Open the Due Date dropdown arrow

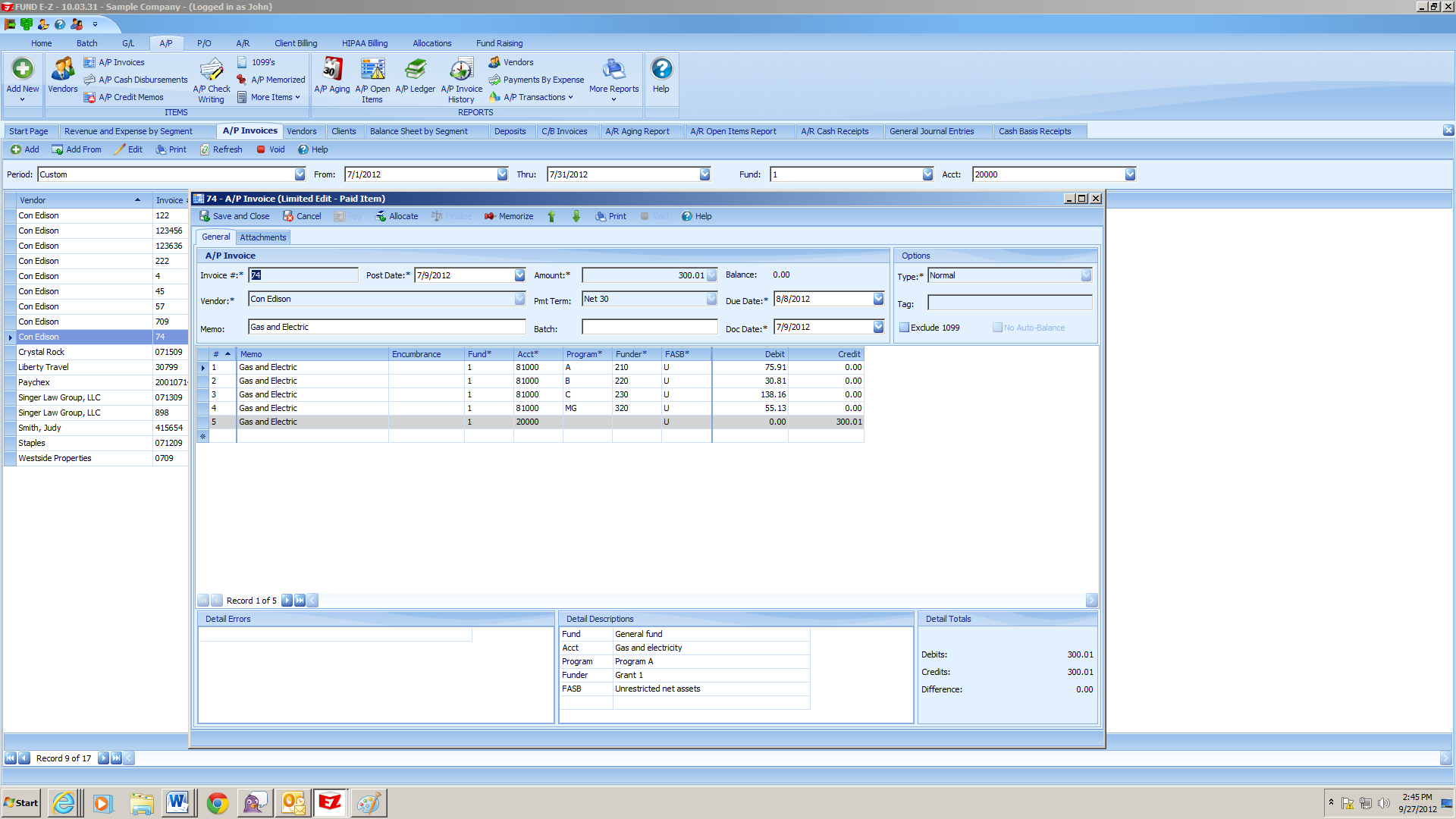[878, 299]
